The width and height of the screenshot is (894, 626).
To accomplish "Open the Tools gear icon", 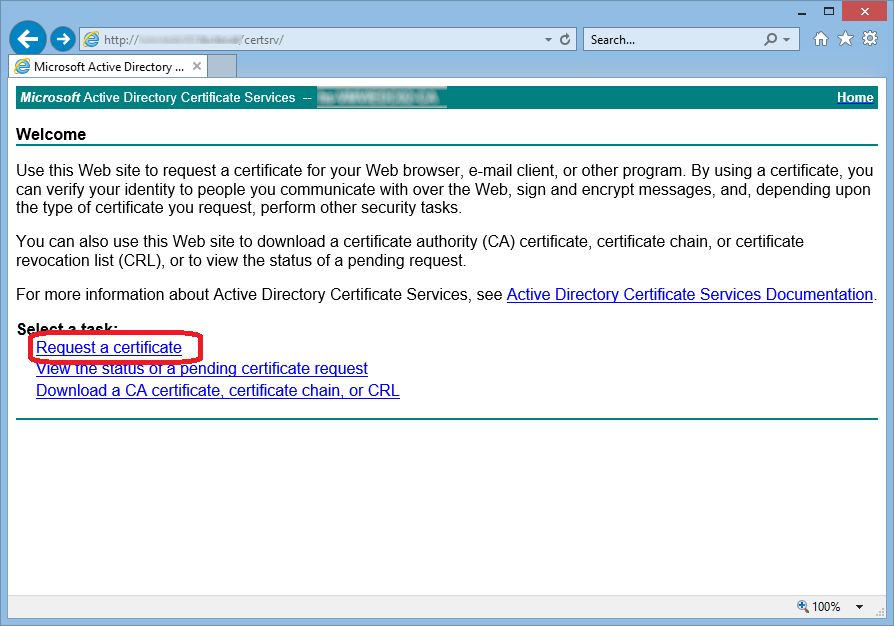I will click(869, 39).
